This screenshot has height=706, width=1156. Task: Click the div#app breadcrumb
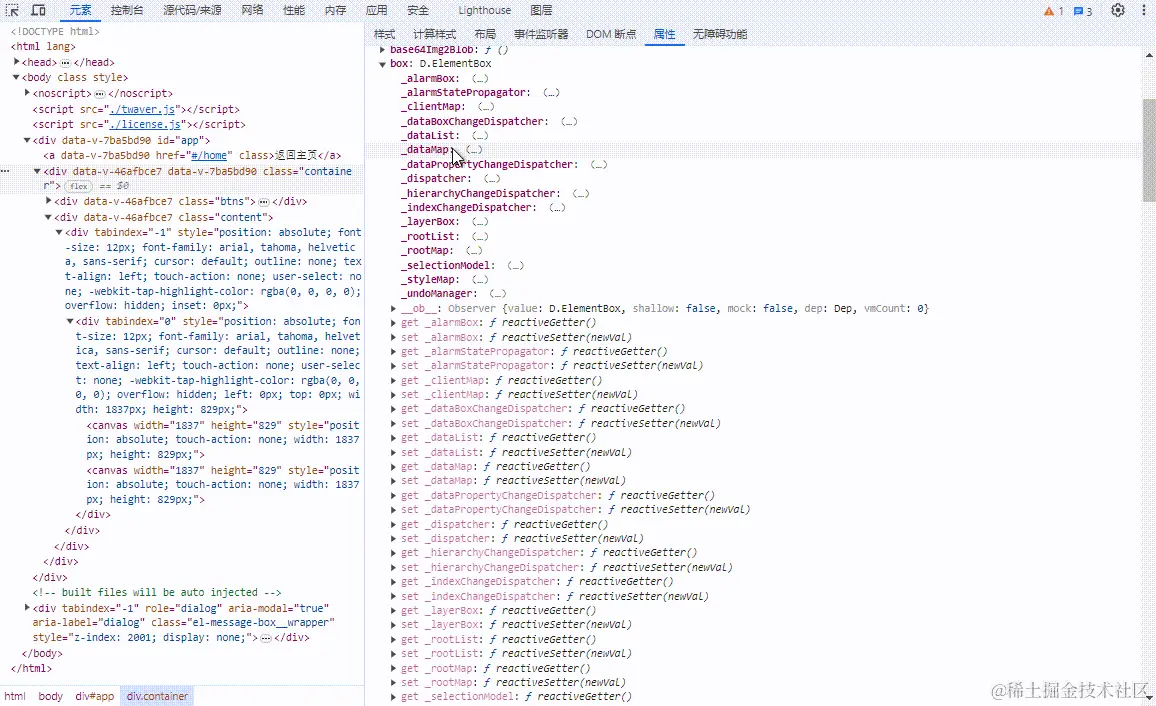pos(94,696)
